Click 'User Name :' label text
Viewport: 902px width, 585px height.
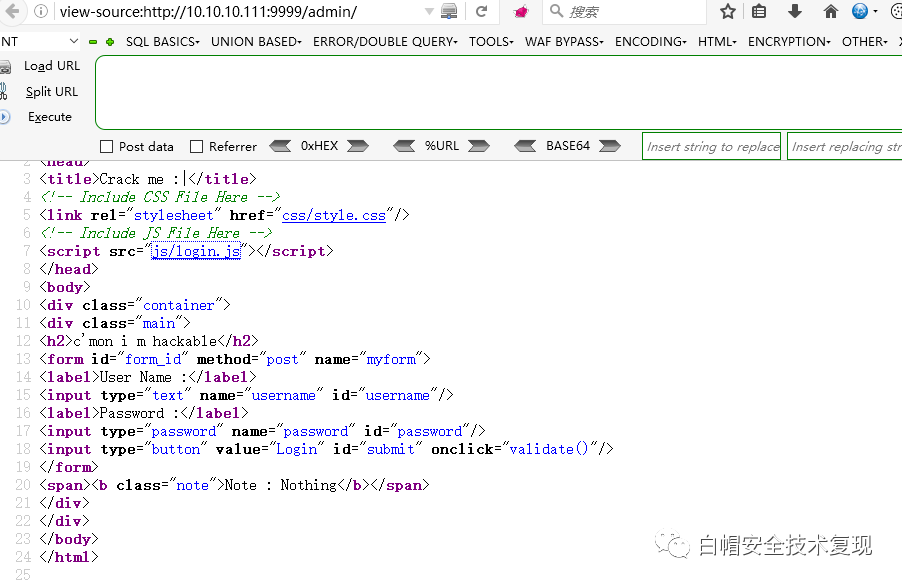[x=143, y=377]
